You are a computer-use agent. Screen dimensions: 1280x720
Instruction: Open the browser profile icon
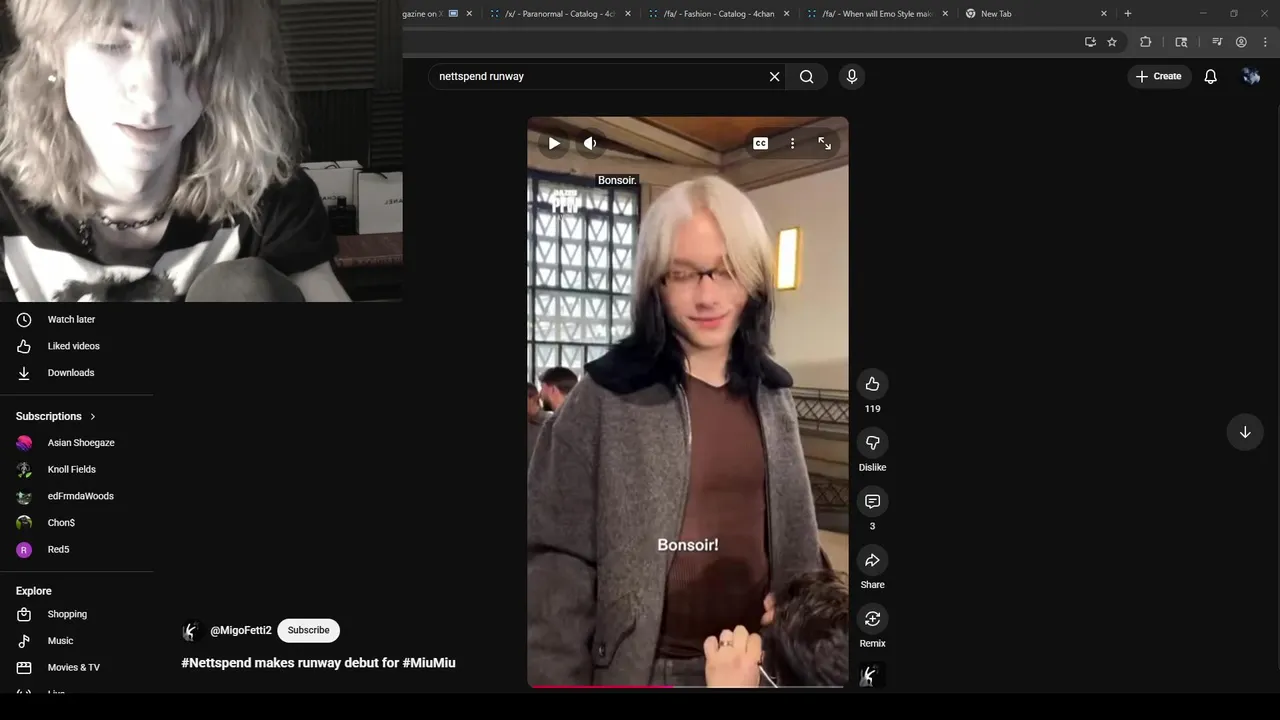pyautogui.click(x=1241, y=42)
